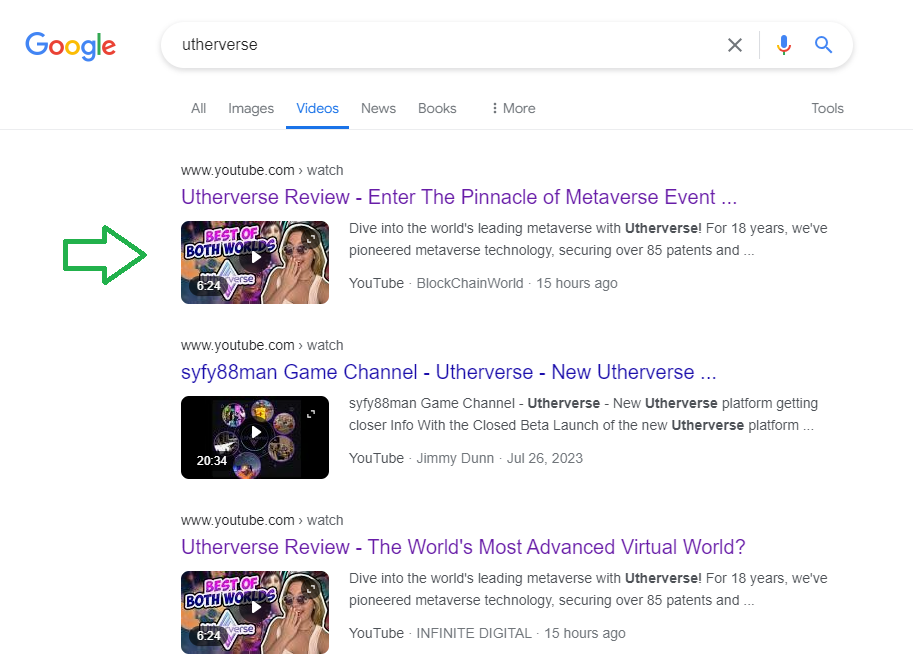Click the second result's www.youtube.com › watch URL
The image size is (913, 668).
click(x=262, y=345)
